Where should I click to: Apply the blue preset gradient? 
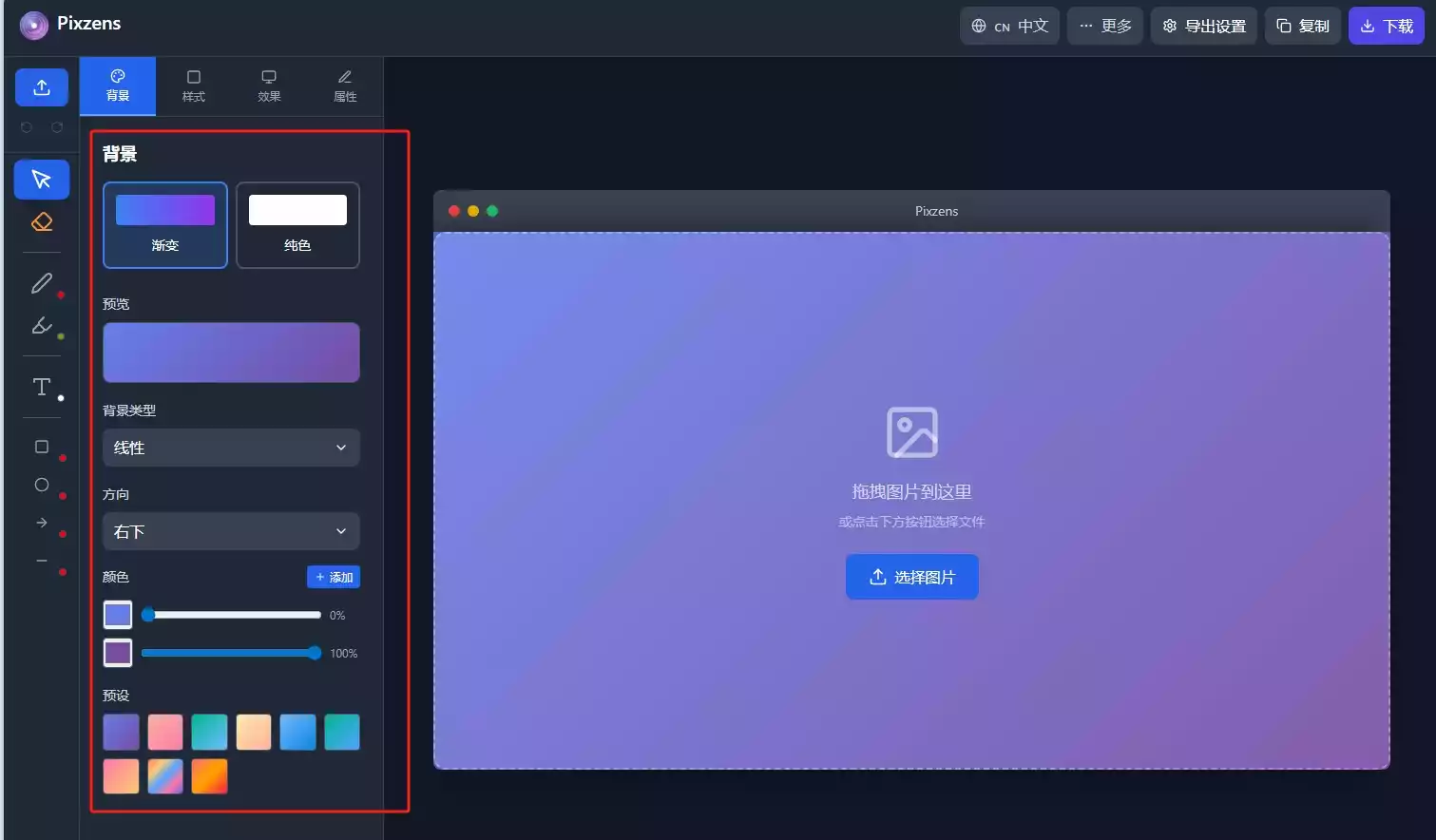[297, 732]
